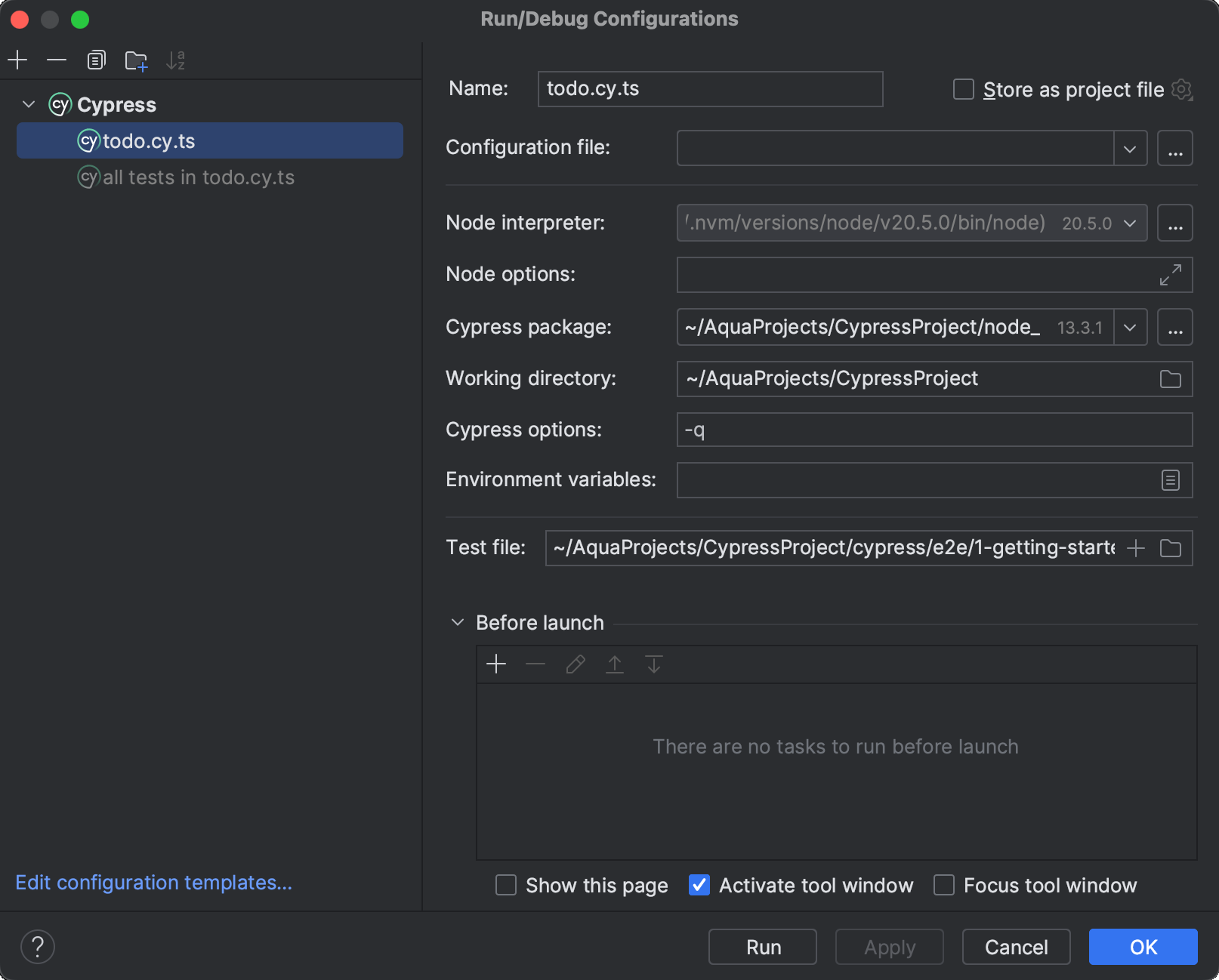Collapse the Before launch section
The height and width of the screenshot is (980, 1219).
click(458, 623)
